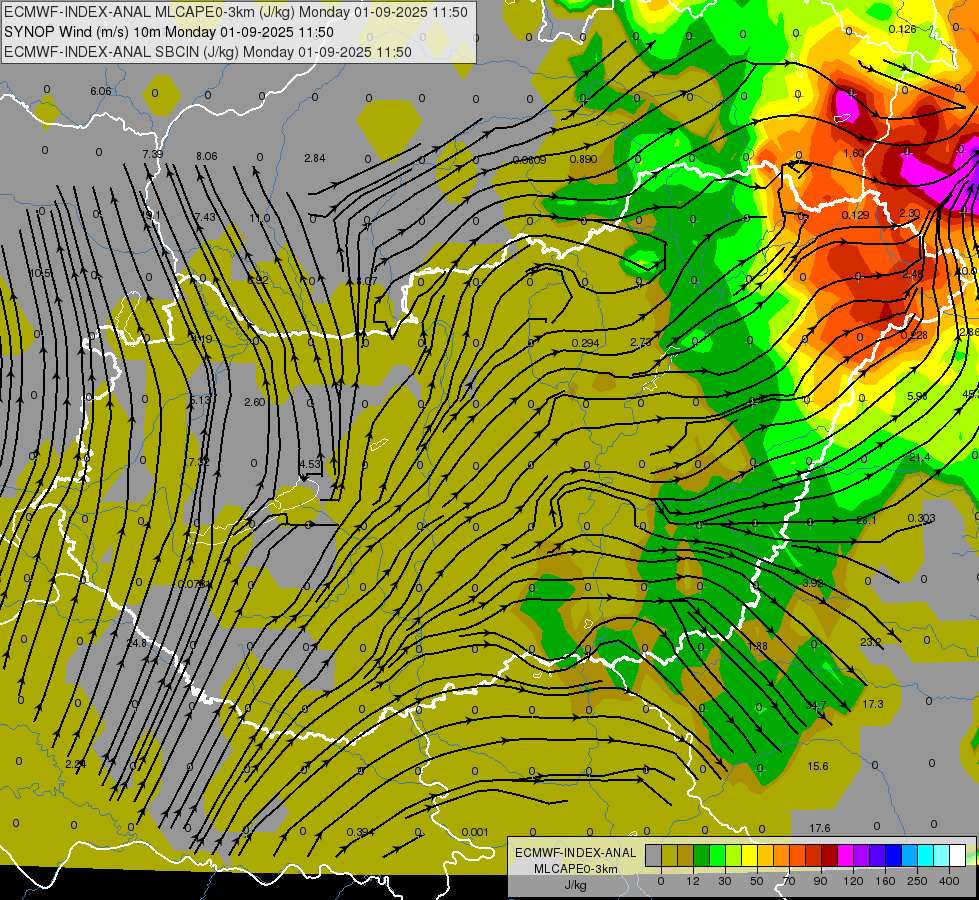Click the ECMWF-INDEX-ANAL SBCIN header line
The image size is (979, 900).
point(208,52)
